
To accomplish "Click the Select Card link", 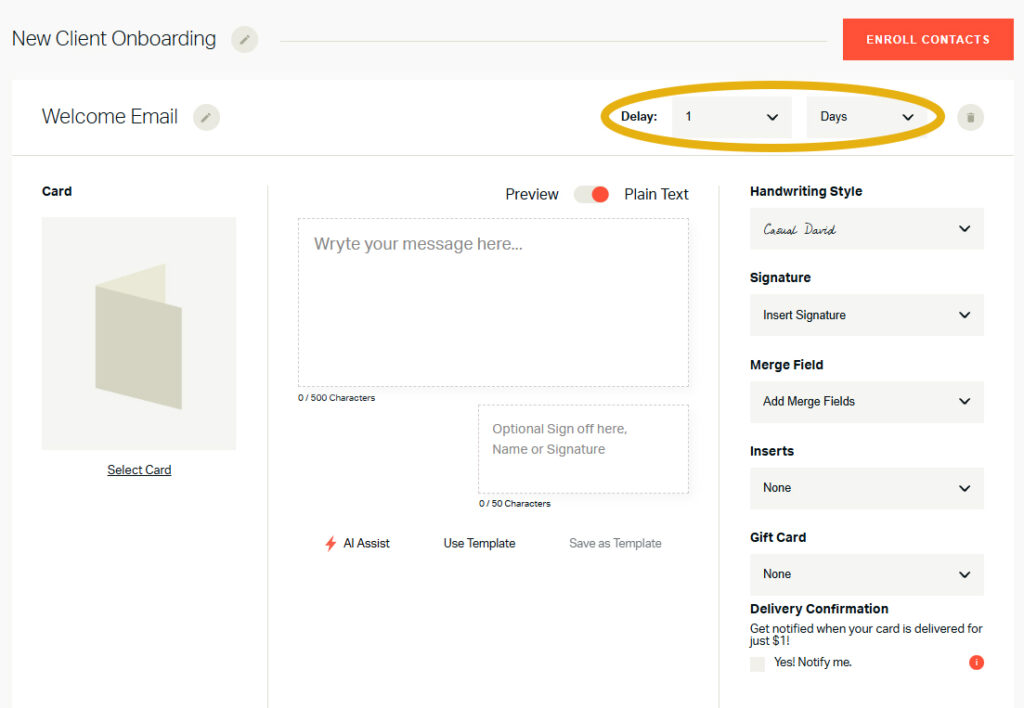I will (x=139, y=470).
